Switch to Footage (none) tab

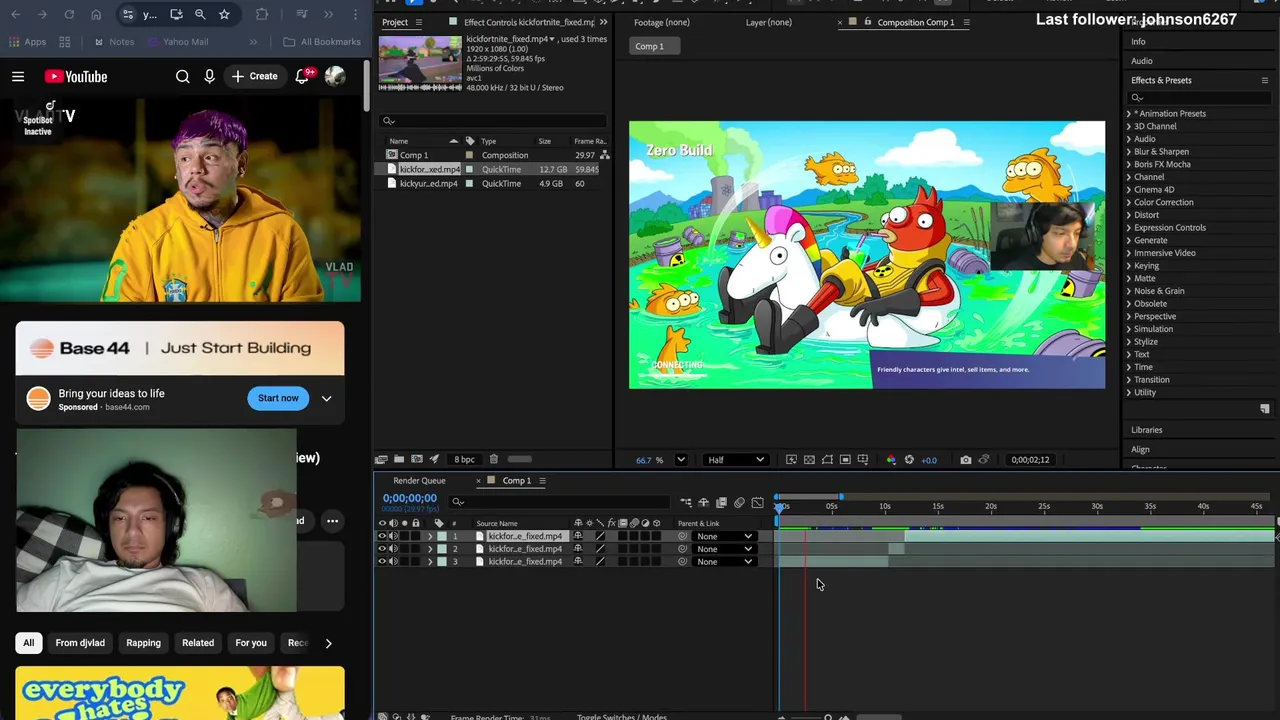click(x=661, y=22)
